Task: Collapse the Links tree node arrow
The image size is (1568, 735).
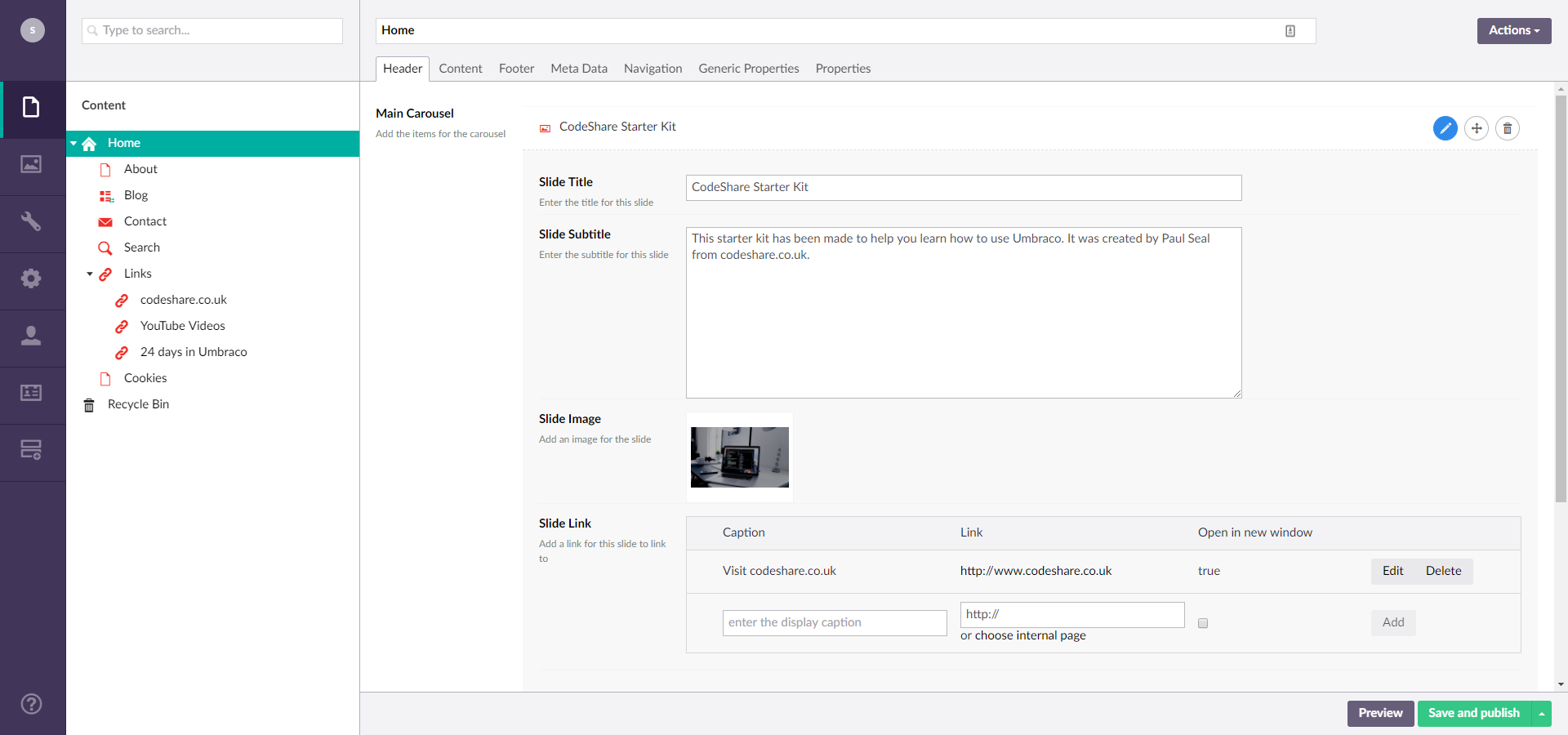Action: [x=90, y=274]
